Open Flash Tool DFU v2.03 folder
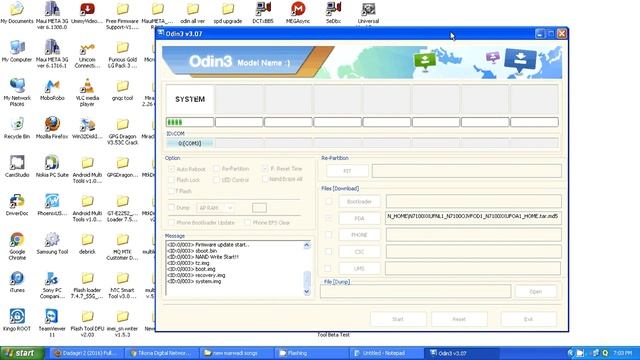 click(x=87, y=323)
